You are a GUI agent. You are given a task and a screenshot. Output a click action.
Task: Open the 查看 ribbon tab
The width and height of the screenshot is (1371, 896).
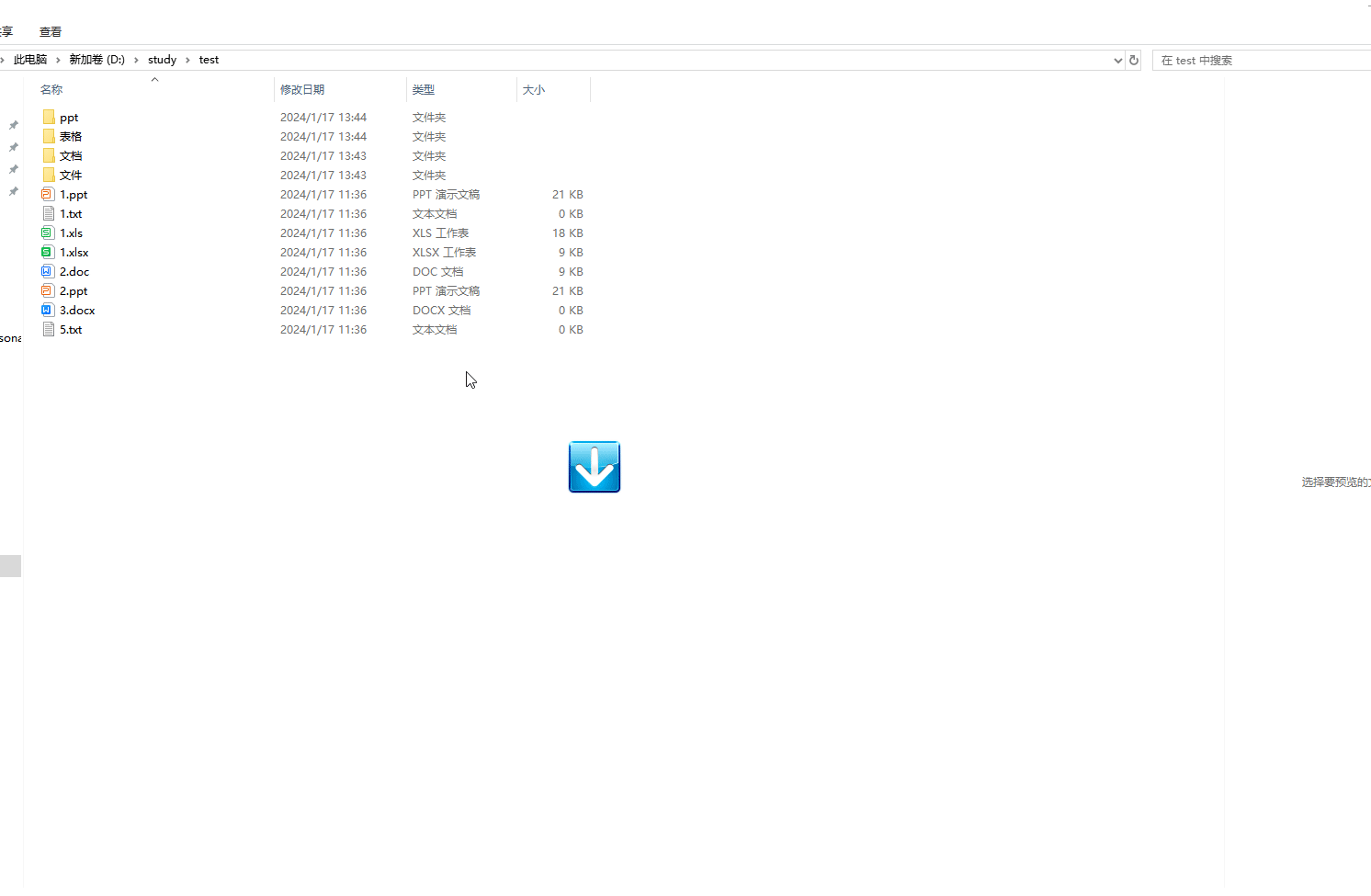[51, 32]
